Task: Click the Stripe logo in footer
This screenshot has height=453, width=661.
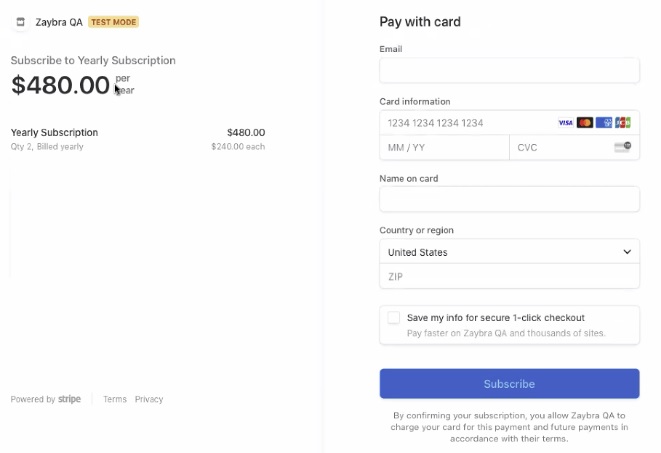Action: [69, 399]
